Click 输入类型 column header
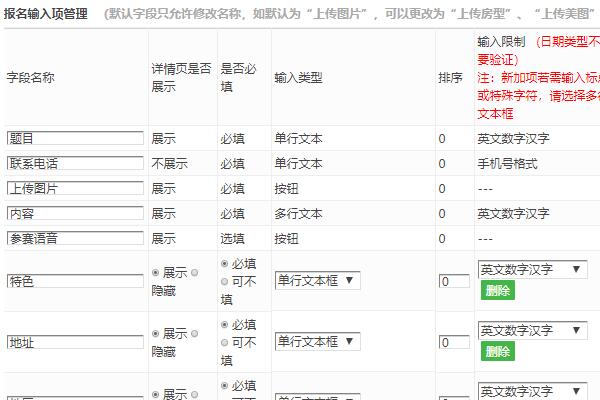 click(x=298, y=78)
